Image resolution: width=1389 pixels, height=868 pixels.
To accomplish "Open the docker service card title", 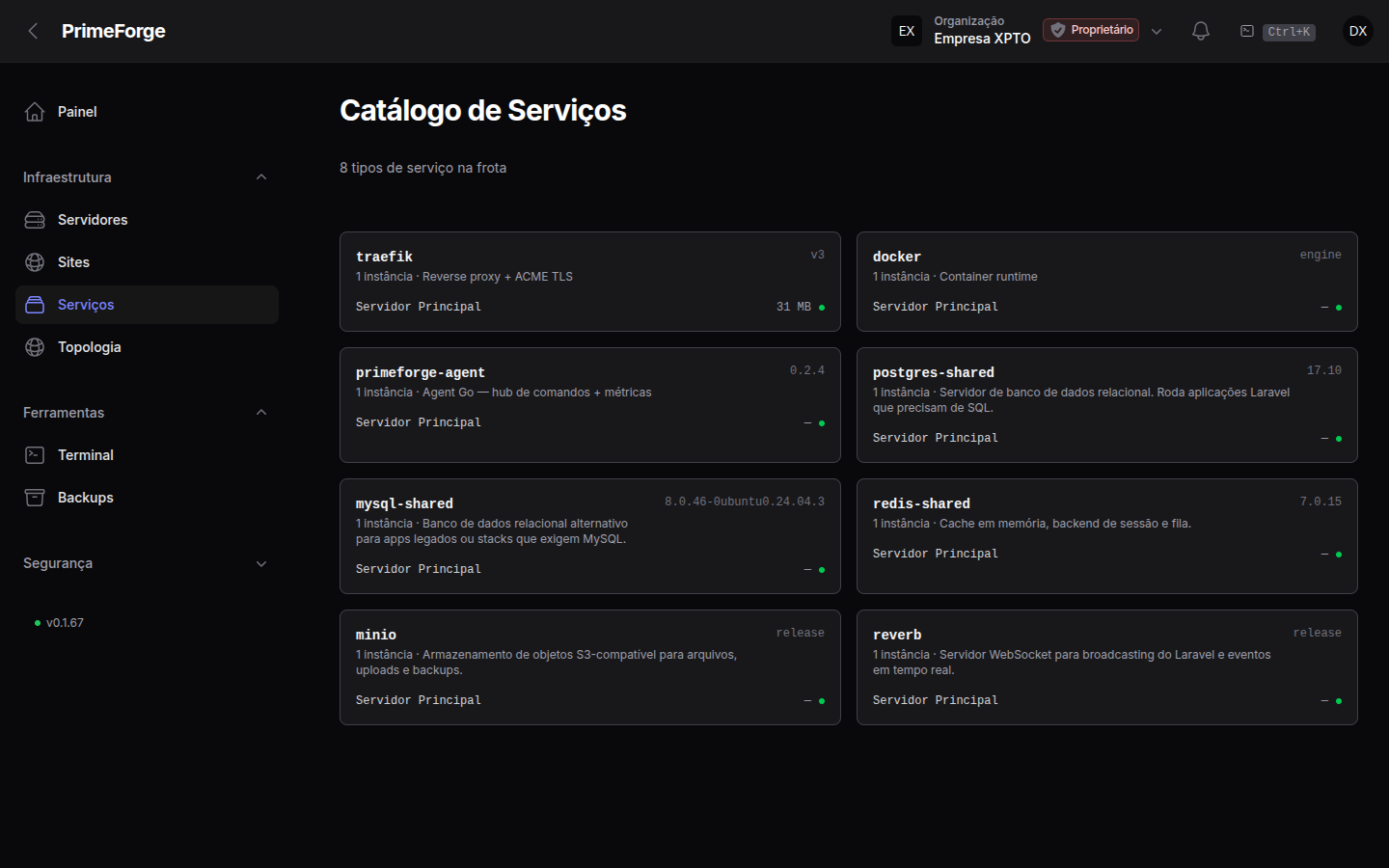I will [897, 257].
